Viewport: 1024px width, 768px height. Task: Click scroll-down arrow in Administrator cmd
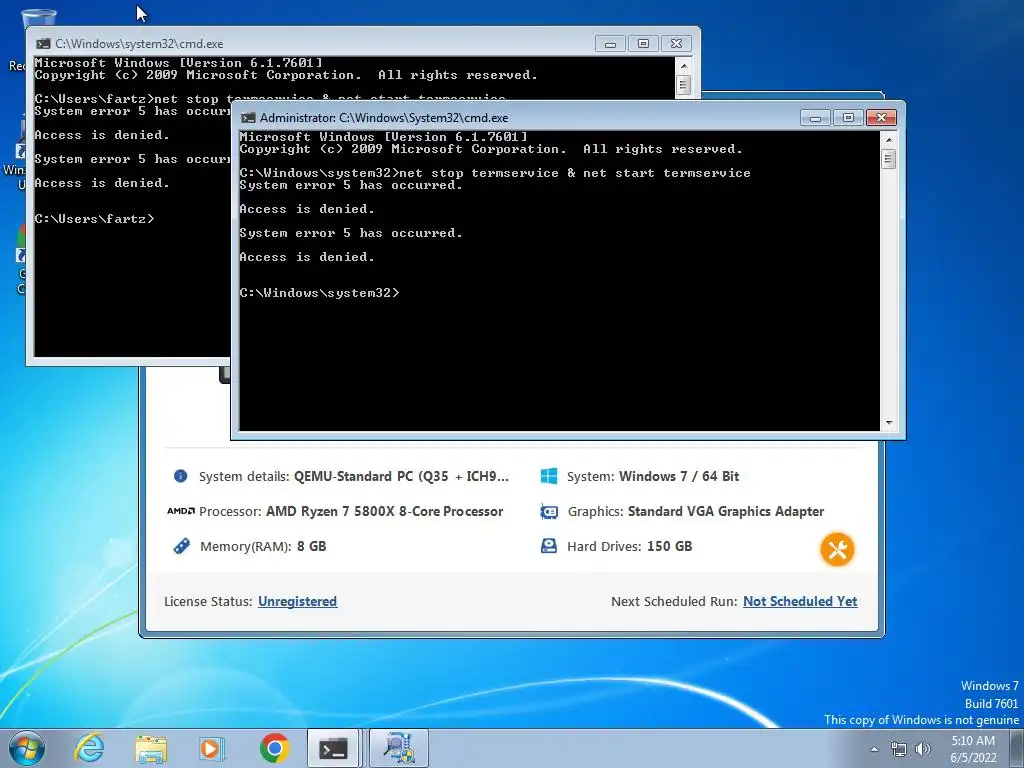(x=888, y=423)
